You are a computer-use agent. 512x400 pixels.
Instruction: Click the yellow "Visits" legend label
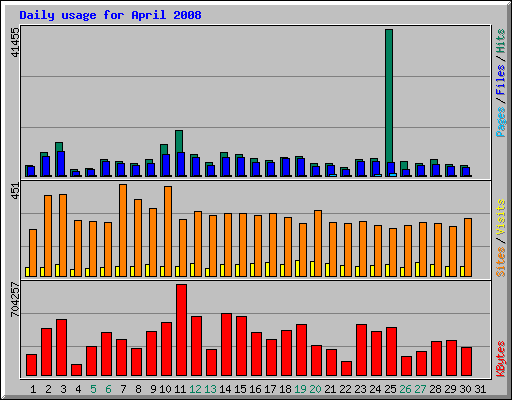pos(501,218)
